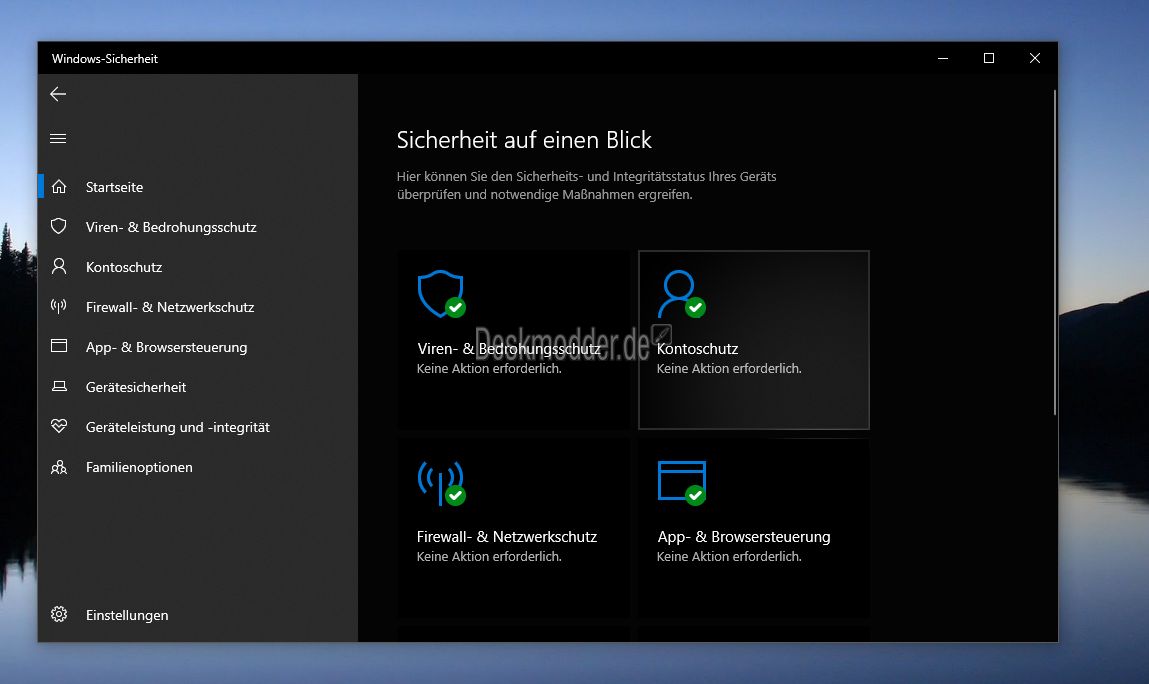Viewport: 1149px width, 684px height.
Task: Click the Startseite home icon
Action: pos(59,187)
